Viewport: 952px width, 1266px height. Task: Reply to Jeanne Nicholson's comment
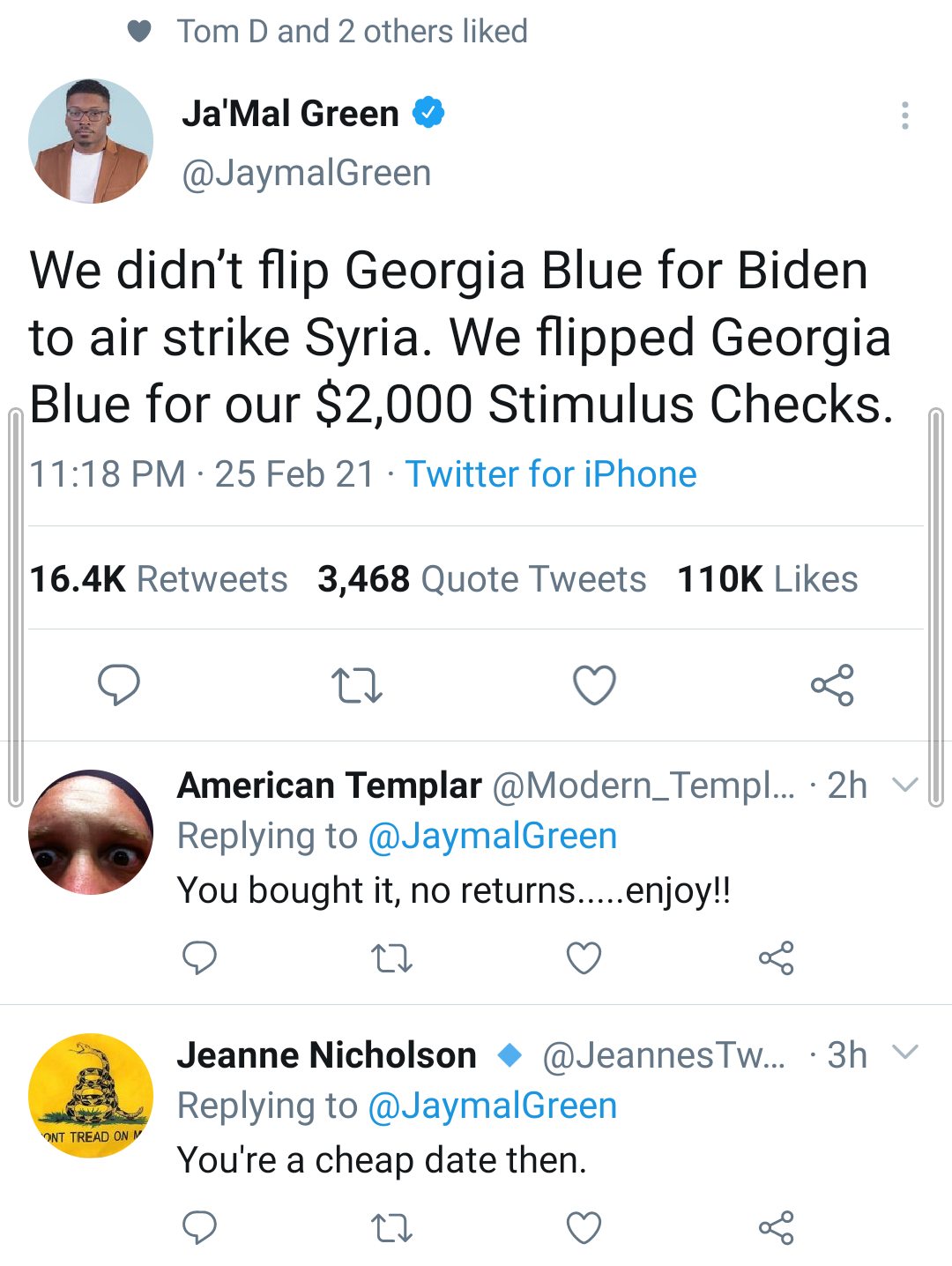[x=199, y=1227]
